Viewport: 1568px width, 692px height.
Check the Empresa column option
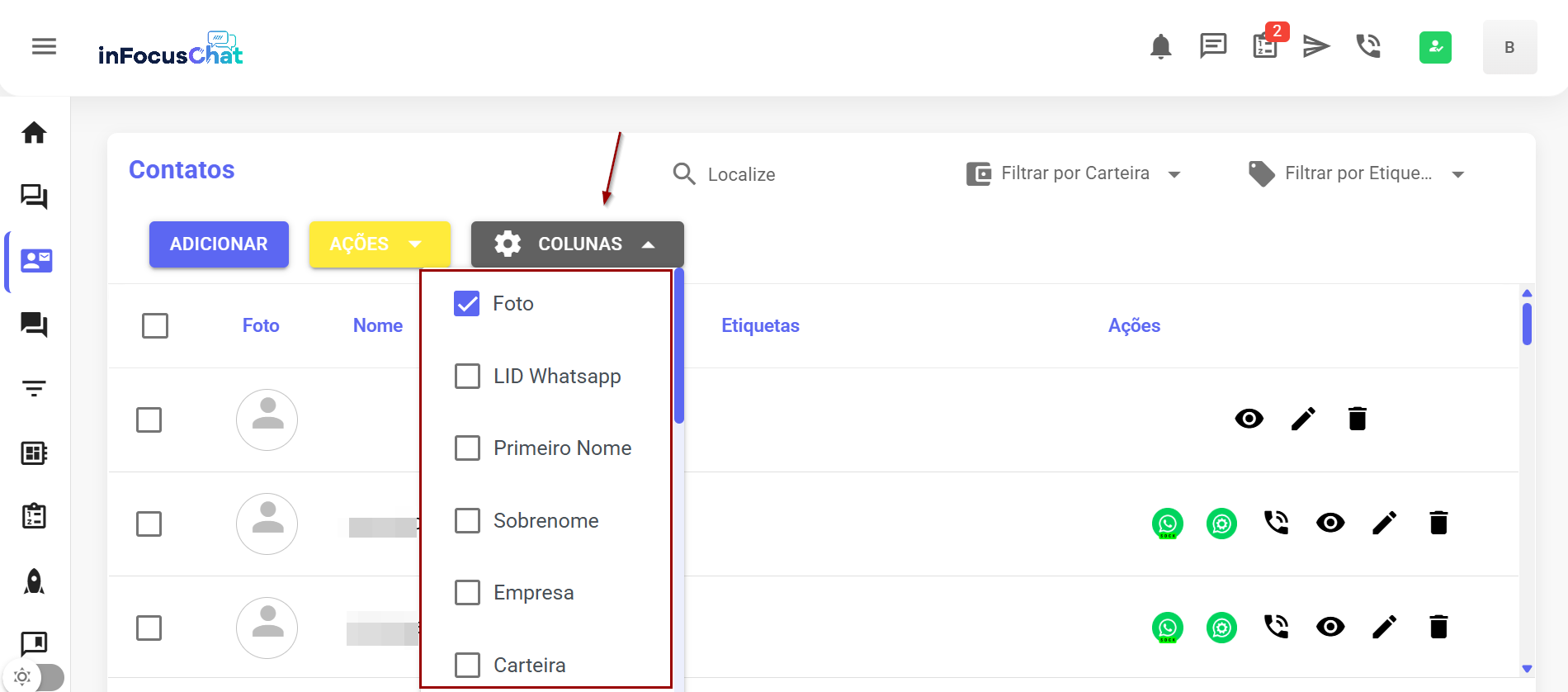click(467, 593)
